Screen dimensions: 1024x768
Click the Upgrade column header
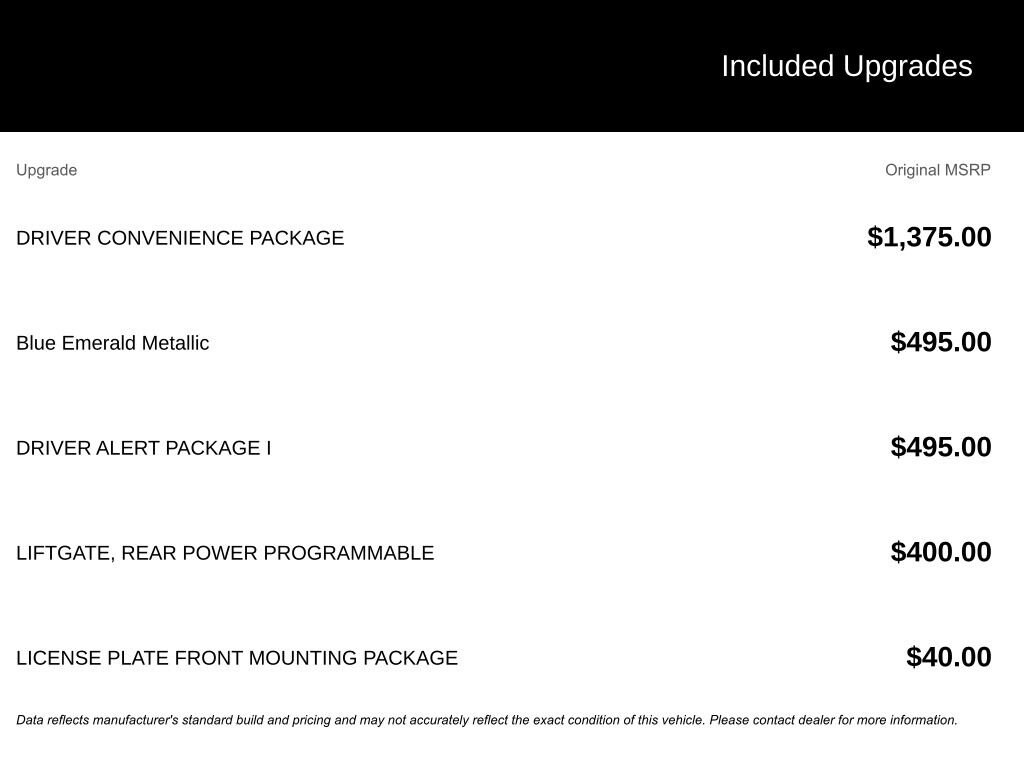tap(46, 170)
